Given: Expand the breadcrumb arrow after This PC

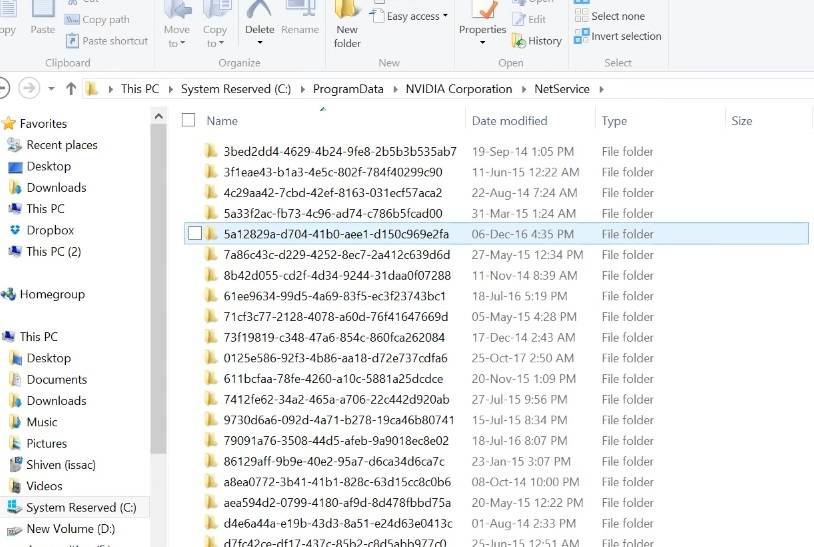Looking at the screenshot, I should tap(170, 89).
